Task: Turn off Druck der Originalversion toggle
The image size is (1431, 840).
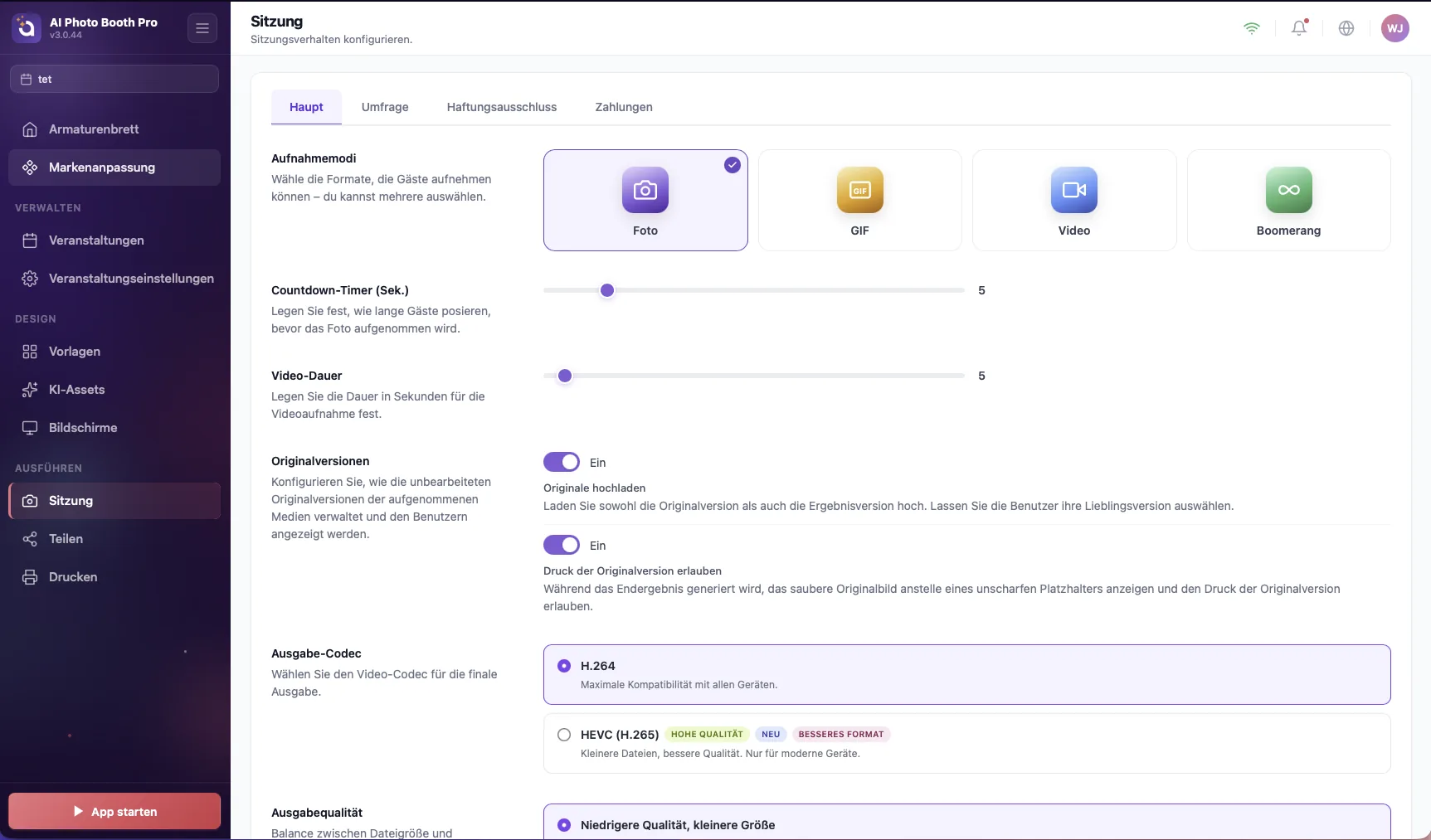Action: pos(562,545)
